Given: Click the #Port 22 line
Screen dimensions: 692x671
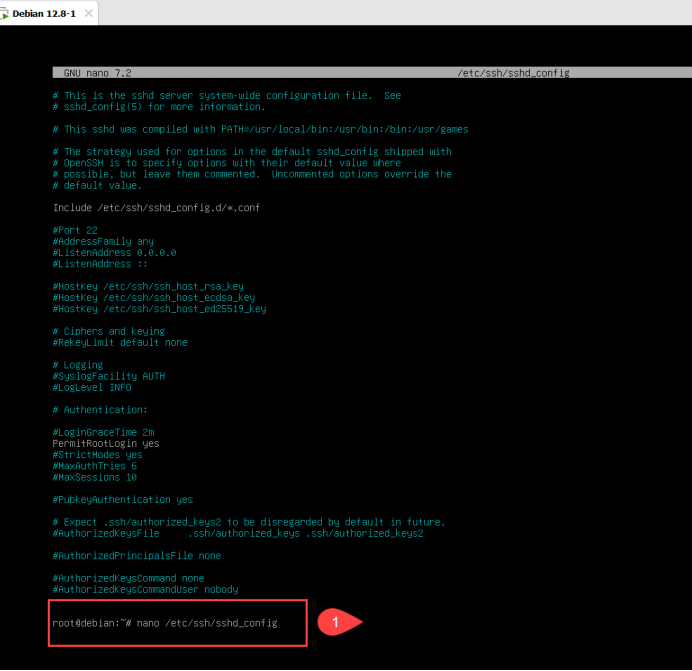Looking at the screenshot, I should click(75, 230).
